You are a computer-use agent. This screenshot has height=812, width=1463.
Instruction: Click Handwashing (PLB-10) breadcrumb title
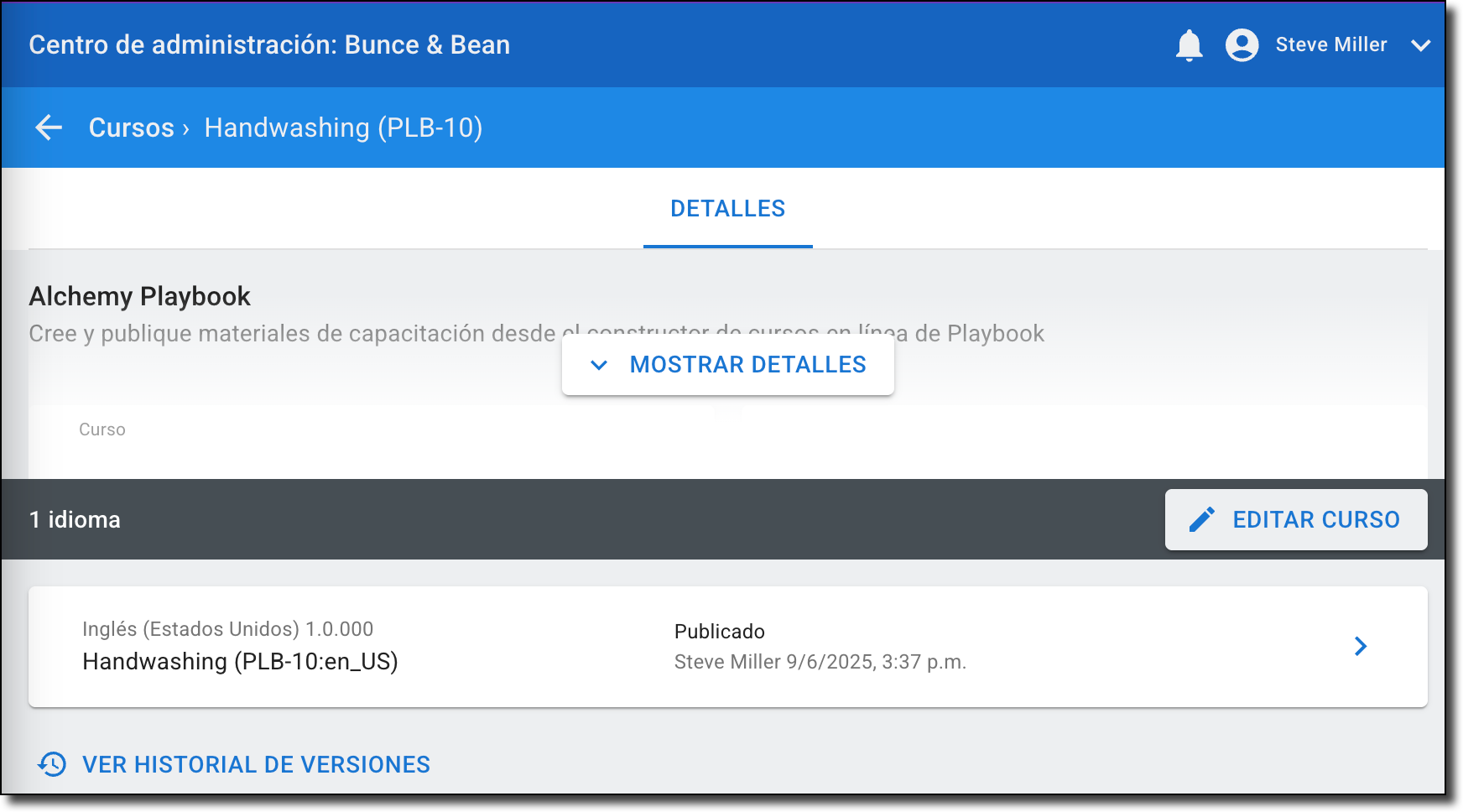(x=343, y=128)
